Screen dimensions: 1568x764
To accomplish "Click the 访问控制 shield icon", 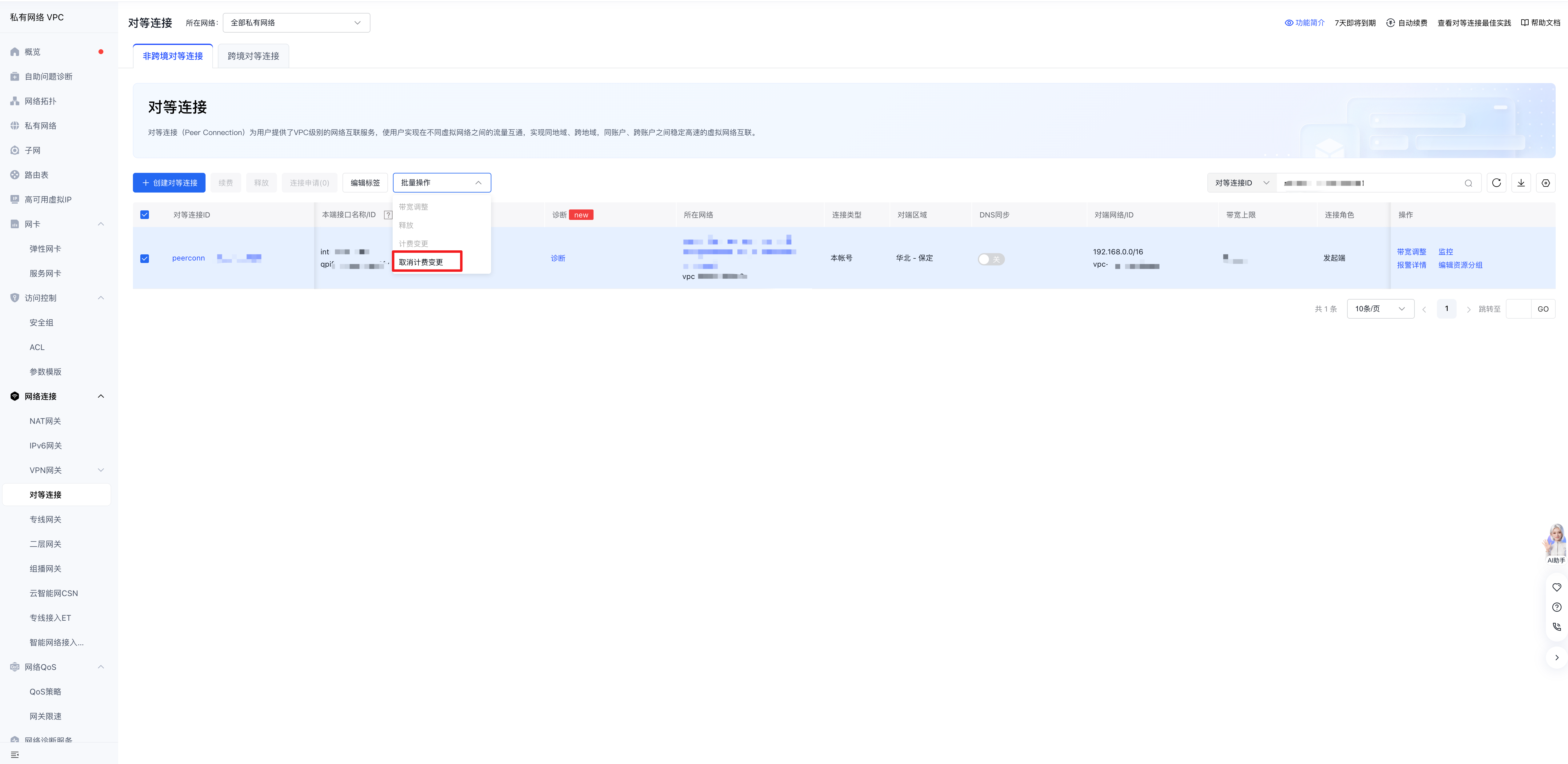I will [14, 298].
